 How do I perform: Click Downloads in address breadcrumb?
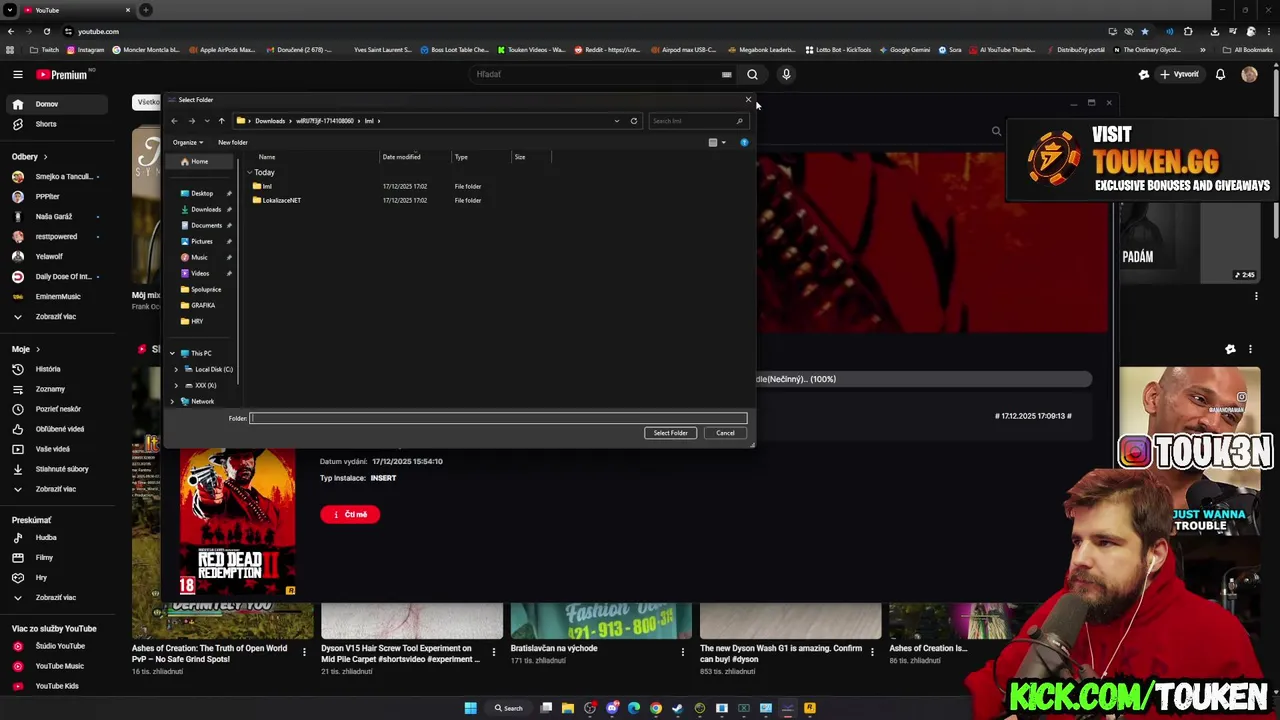pyautogui.click(x=270, y=121)
